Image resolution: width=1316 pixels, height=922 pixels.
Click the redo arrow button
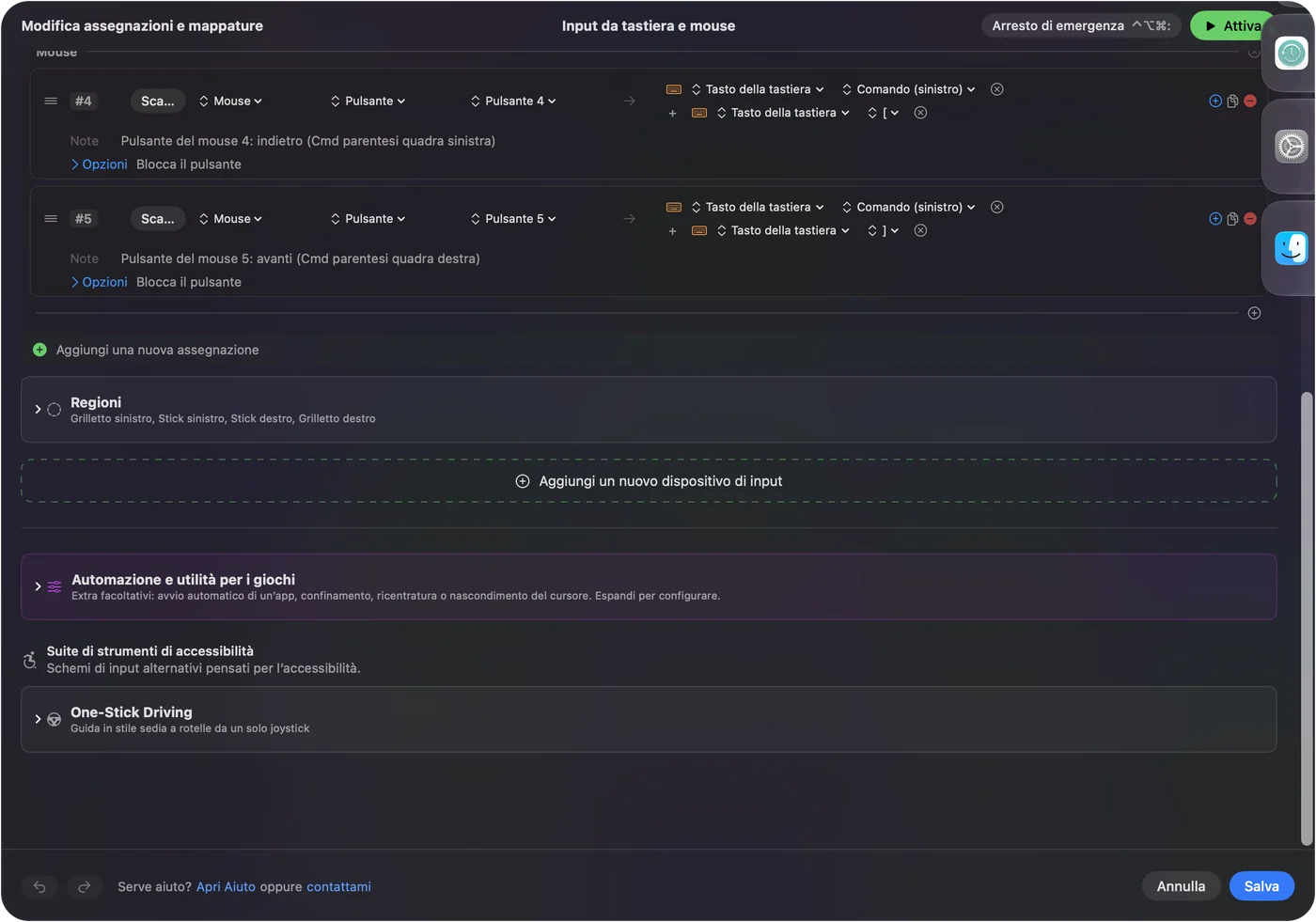[x=84, y=886]
